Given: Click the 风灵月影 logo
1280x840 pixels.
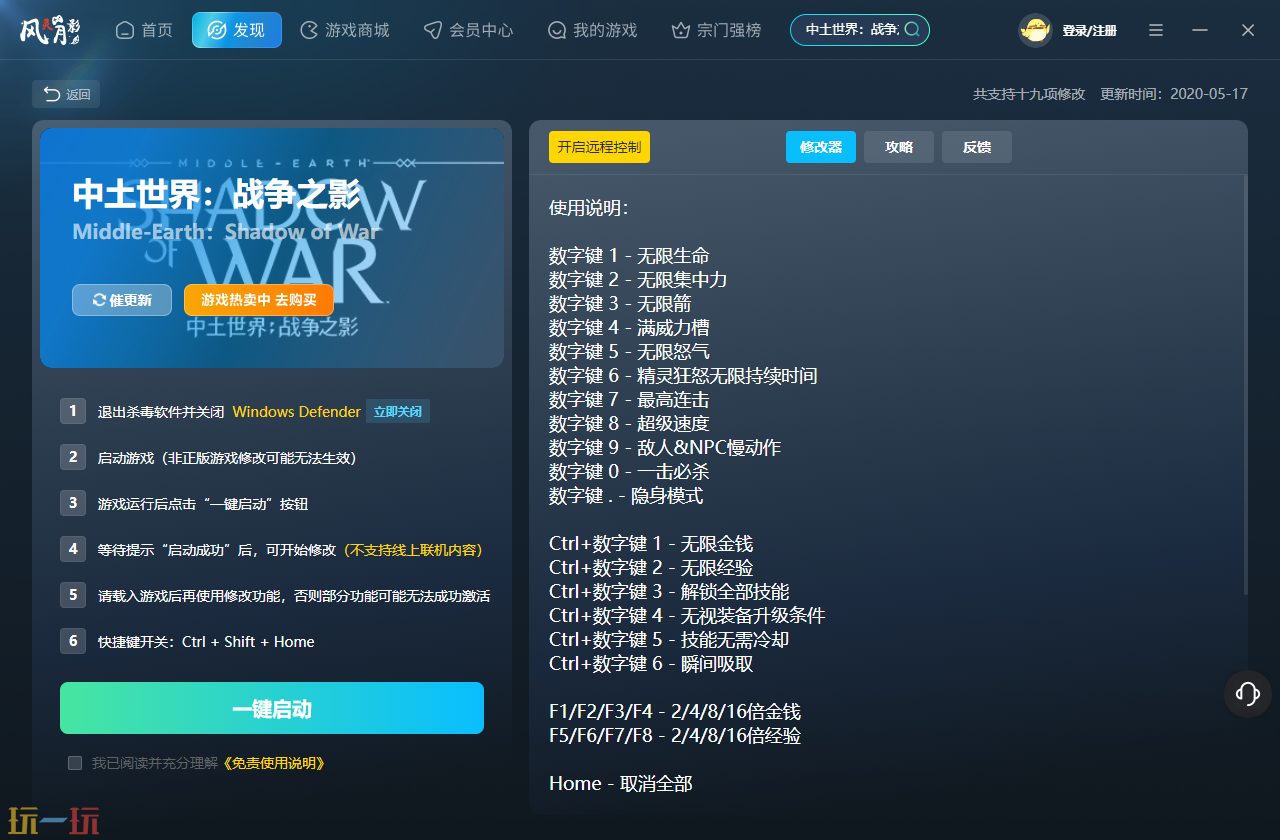Looking at the screenshot, I should point(50,30).
